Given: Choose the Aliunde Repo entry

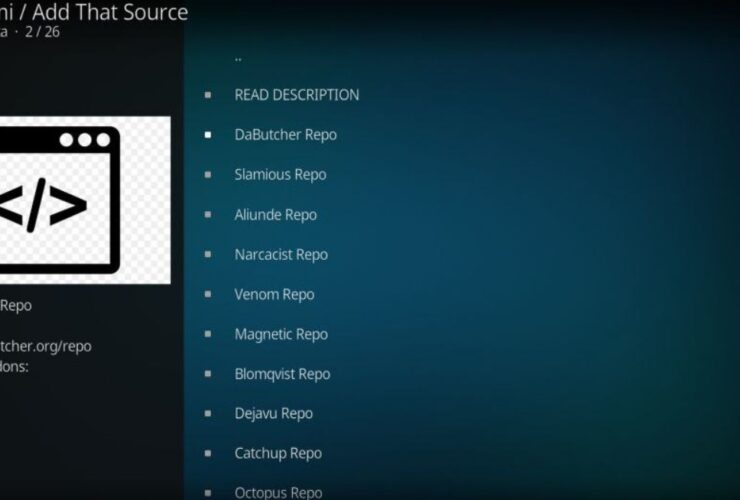Looking at the screenshot, I should [x=276, y=215].
